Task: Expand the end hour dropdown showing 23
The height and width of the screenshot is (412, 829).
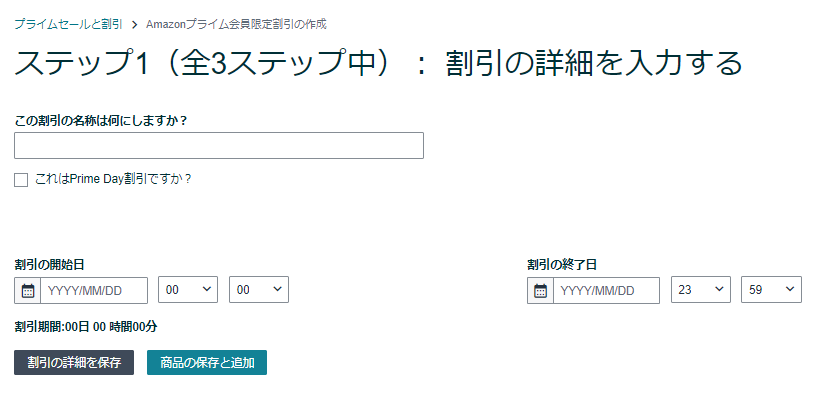Action: point(700,290)
